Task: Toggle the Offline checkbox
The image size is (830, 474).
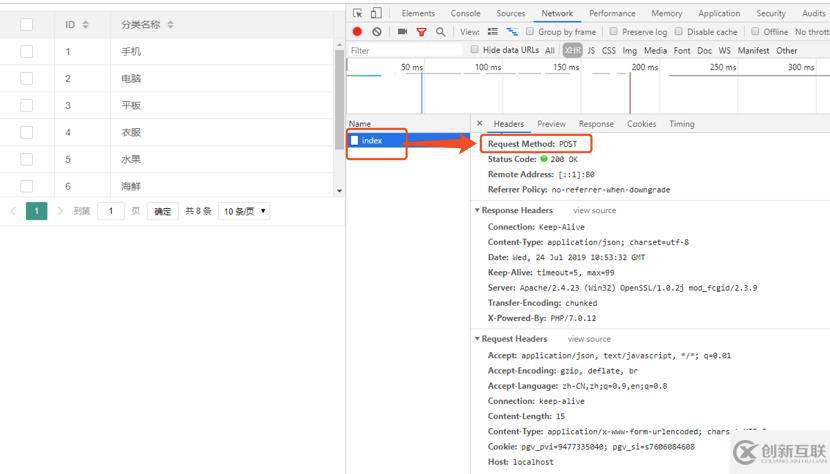Action: point(755,31)
